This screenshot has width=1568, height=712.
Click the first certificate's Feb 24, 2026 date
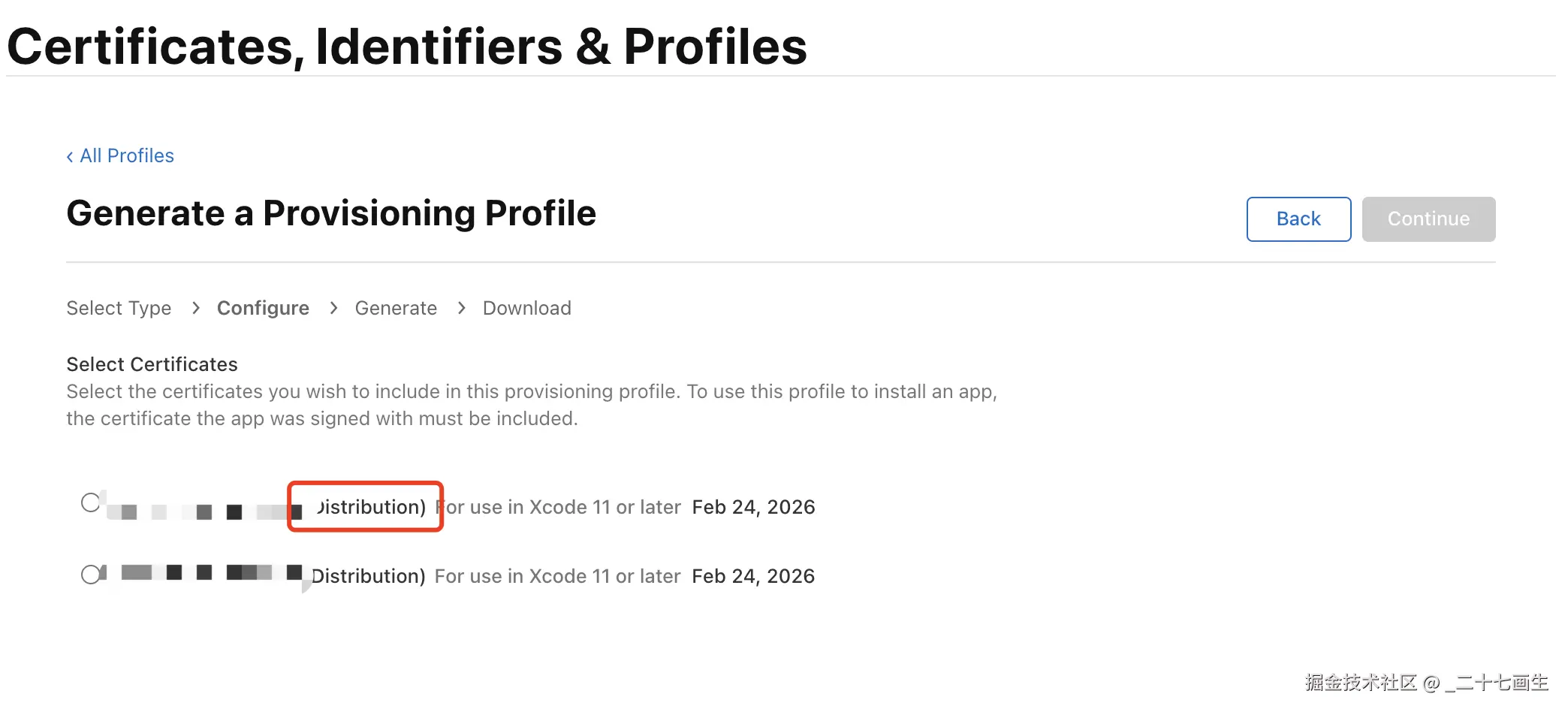tap(753, 507)
